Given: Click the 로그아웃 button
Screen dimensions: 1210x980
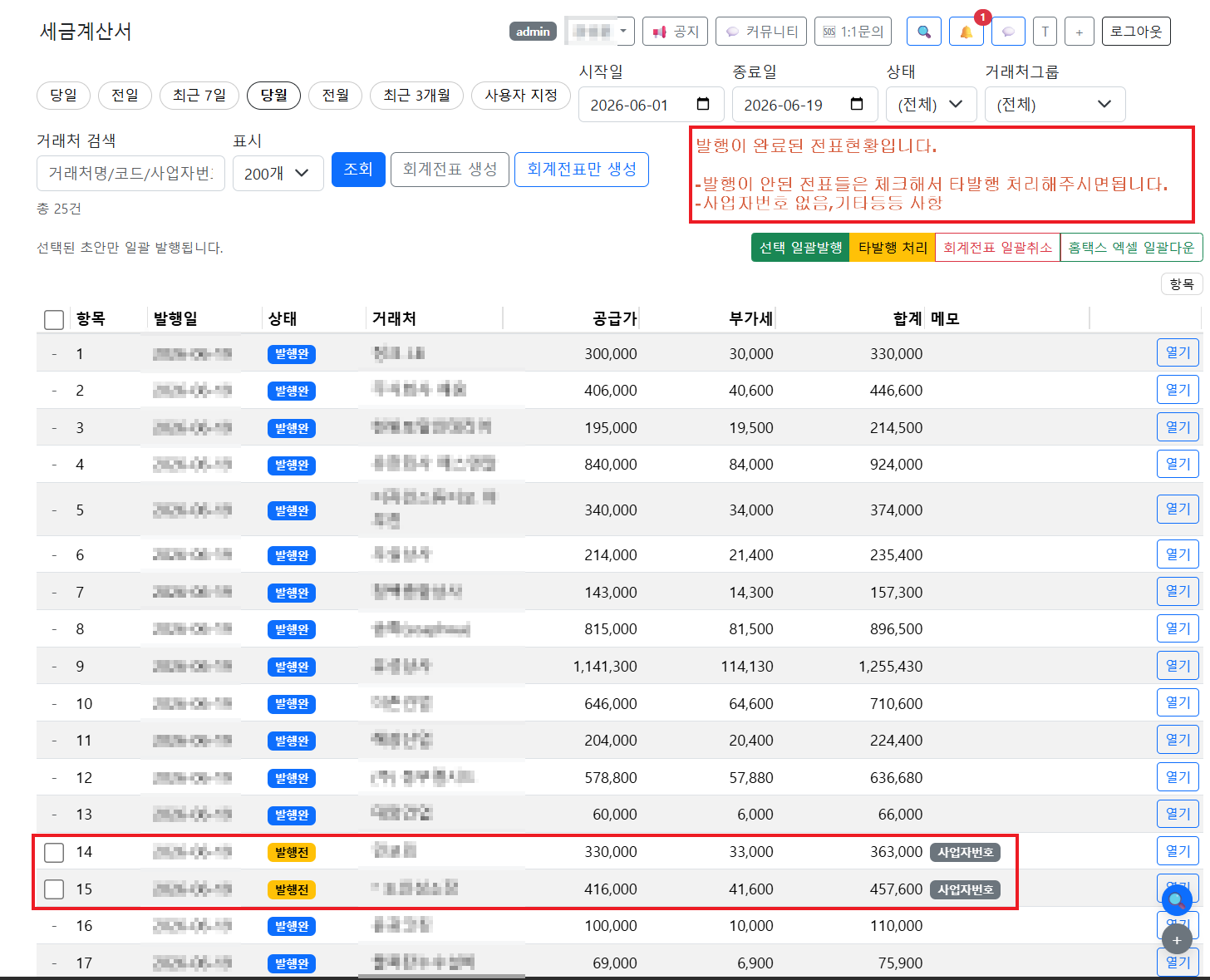Looking at the screenshot, I should [1136, 32].
